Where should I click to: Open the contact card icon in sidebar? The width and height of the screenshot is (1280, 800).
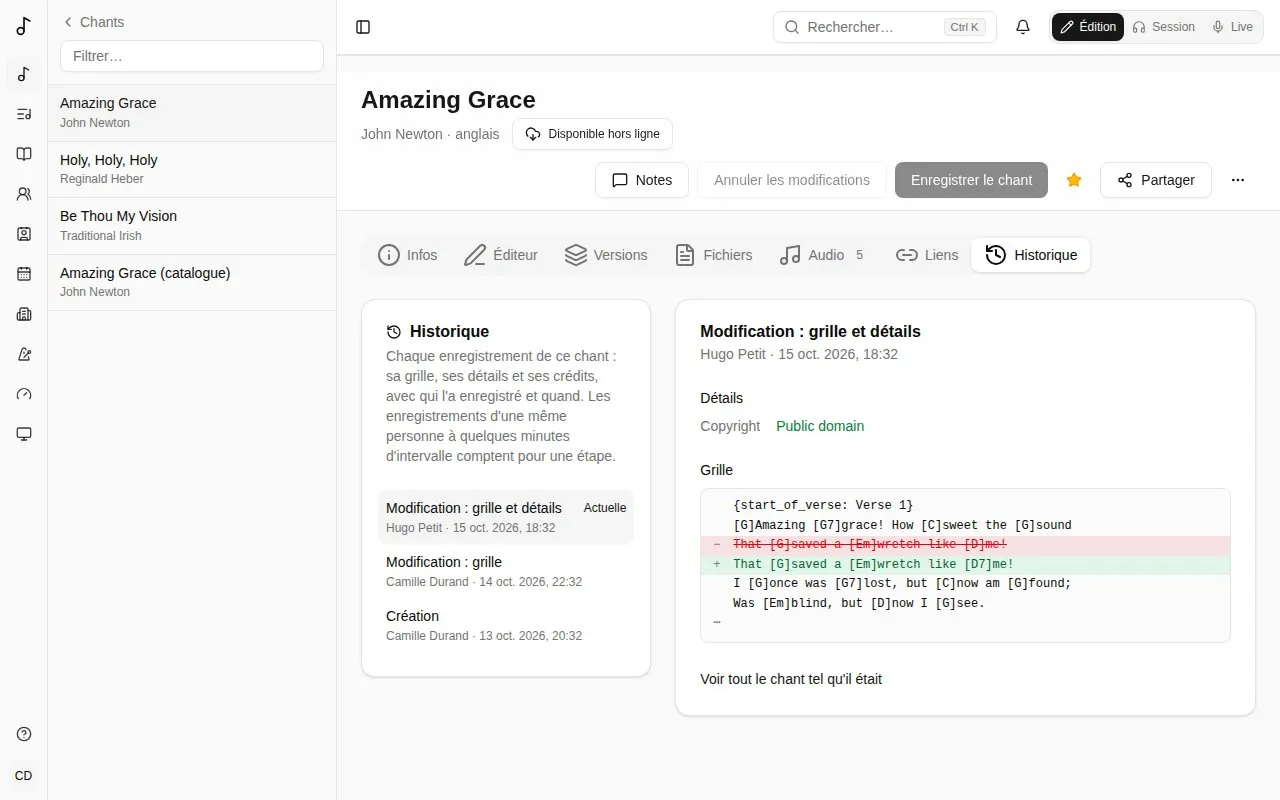coord(24,234)
